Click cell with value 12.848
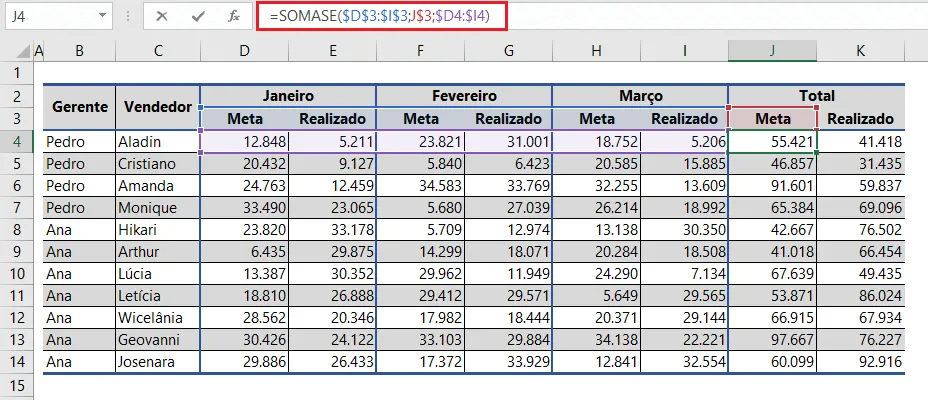Image resolution: width=928 pixels, height=400 pixels. click(x=244, y=142)
